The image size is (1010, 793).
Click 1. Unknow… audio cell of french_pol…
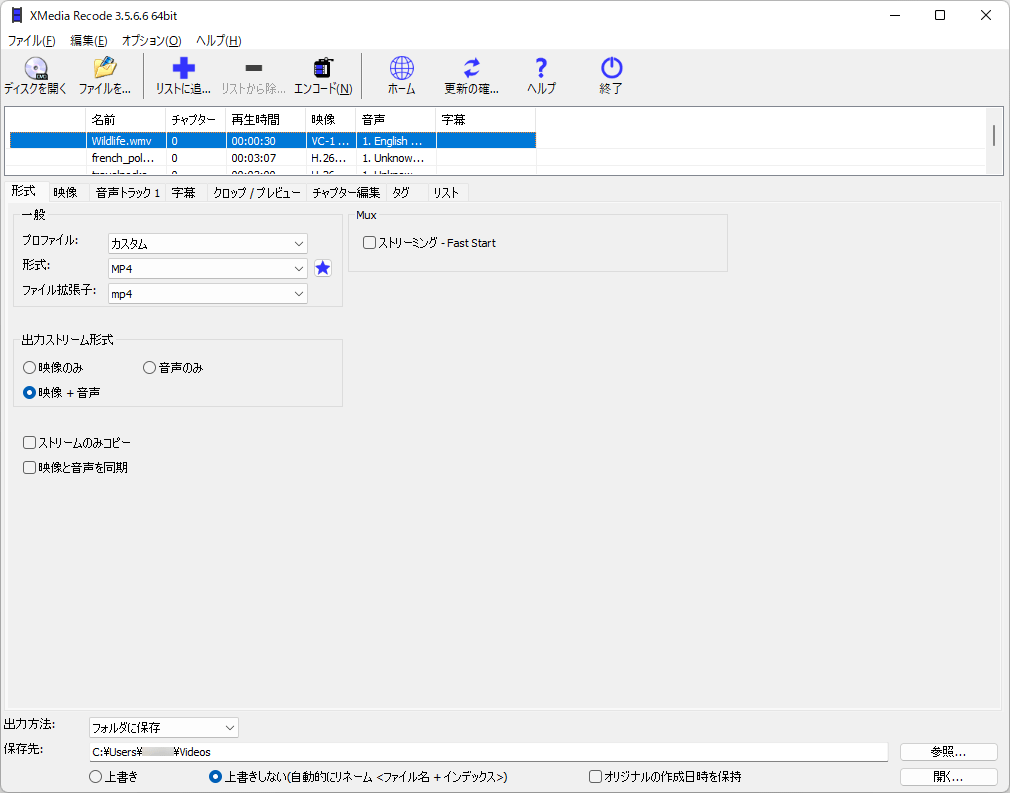(396, 158)
